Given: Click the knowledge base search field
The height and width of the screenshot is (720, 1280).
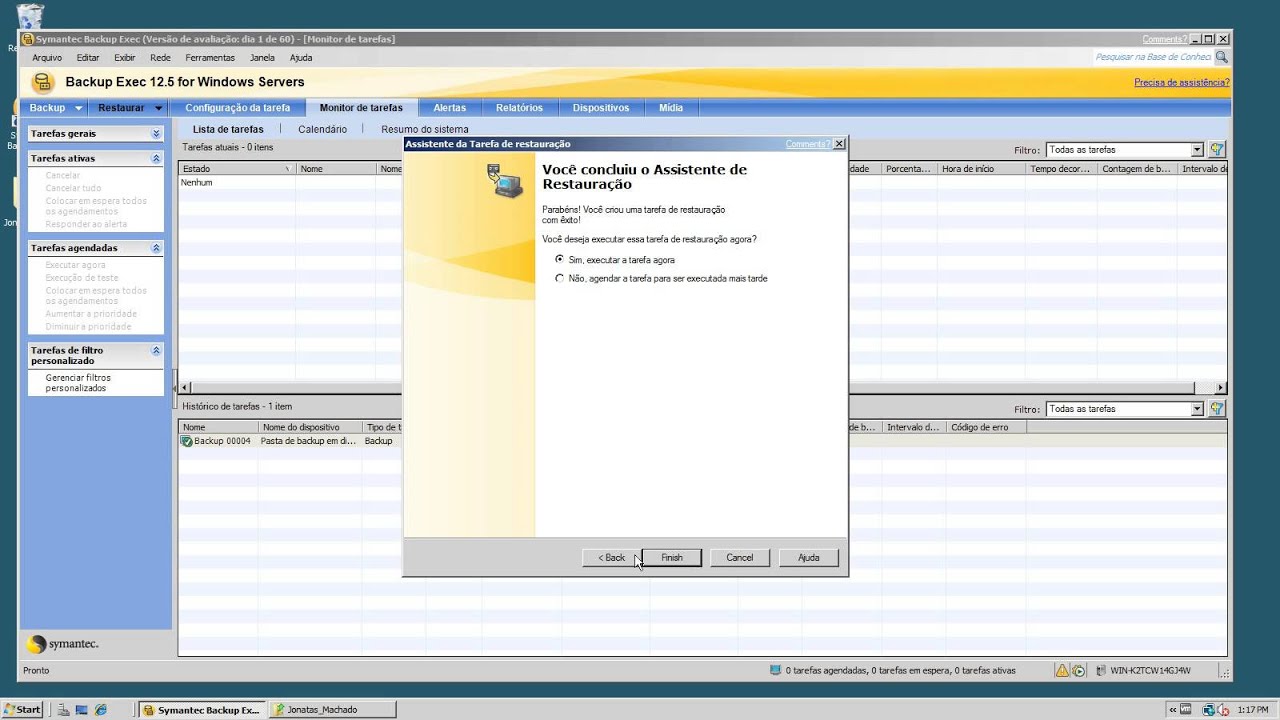Looking at the screenshot, I should (1152, 58).
